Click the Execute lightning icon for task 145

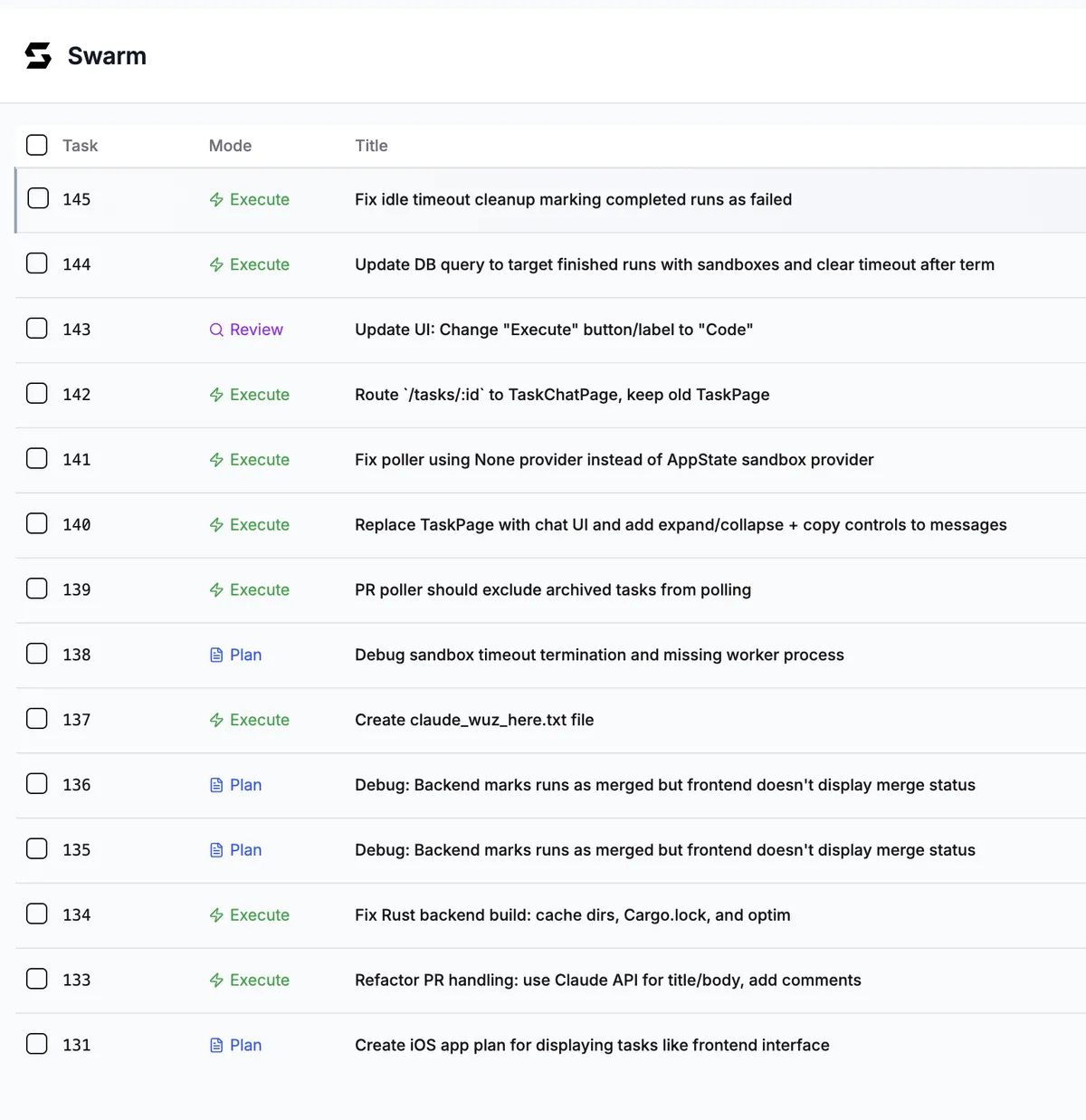[x=216, y=200]
